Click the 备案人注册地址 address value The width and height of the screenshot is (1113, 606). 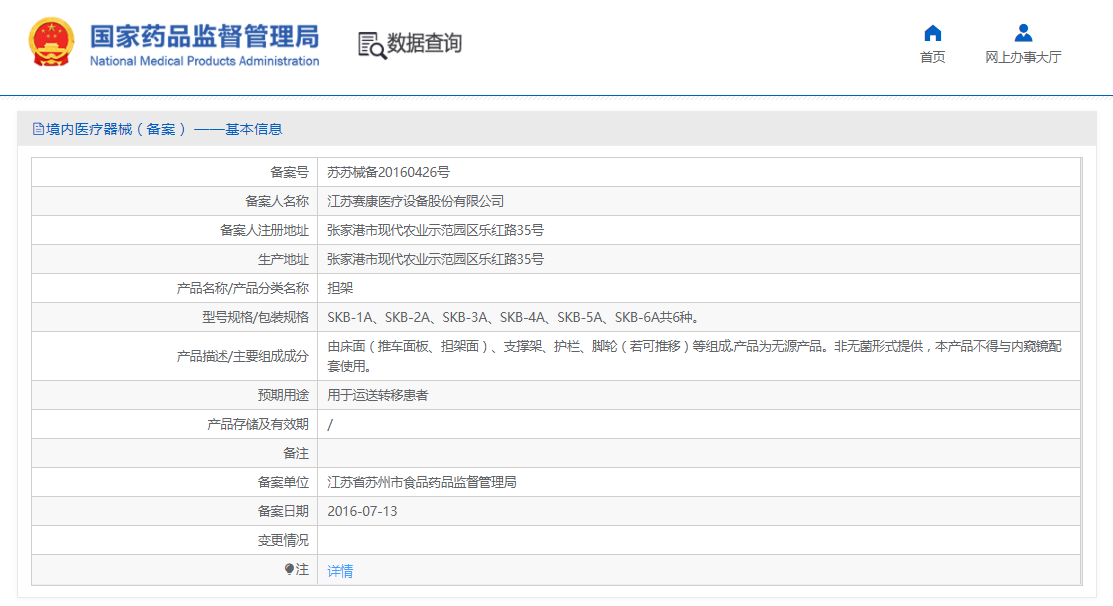pyautogui.click(x=435, y=231)
